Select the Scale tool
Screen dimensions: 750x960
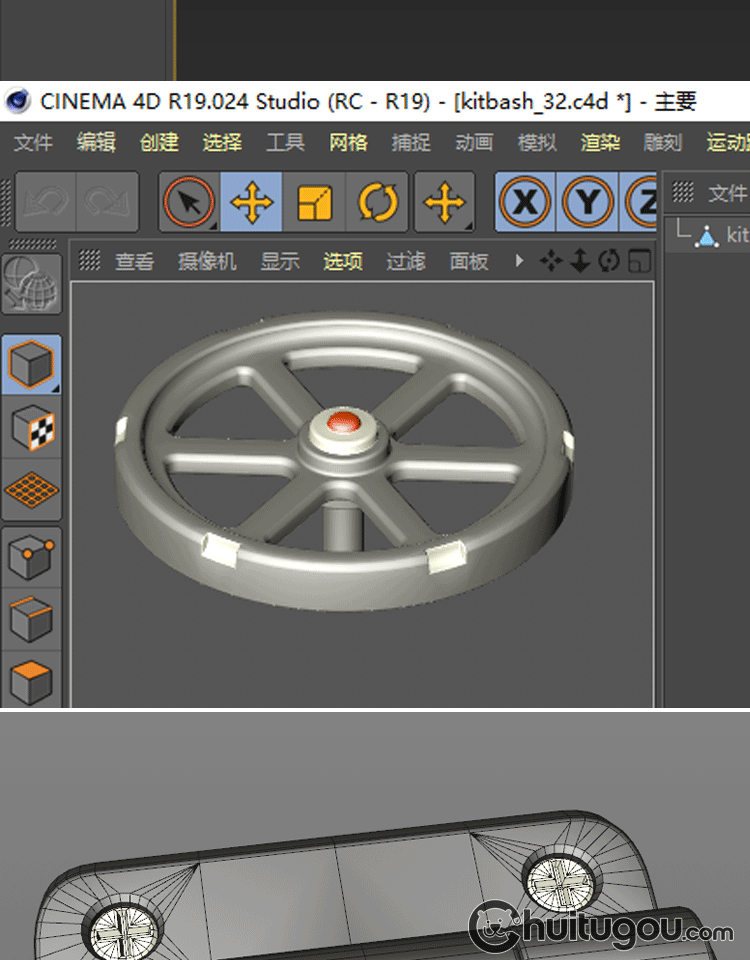[x=314, y=202]
